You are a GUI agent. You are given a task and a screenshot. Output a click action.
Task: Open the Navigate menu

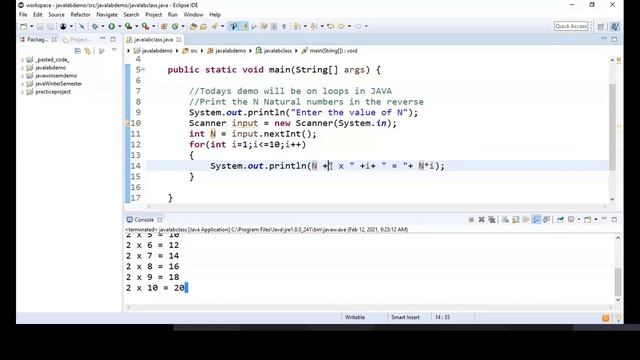(107, 15)
